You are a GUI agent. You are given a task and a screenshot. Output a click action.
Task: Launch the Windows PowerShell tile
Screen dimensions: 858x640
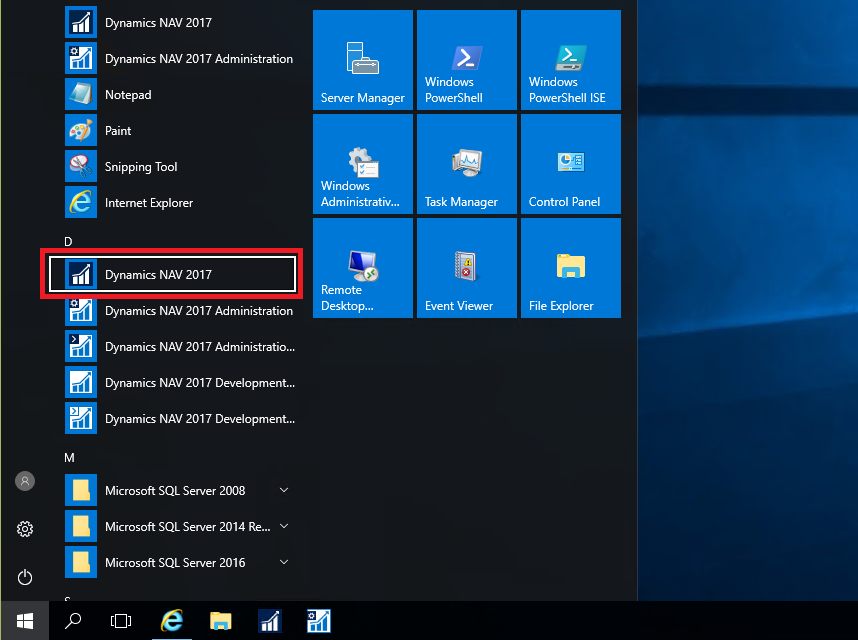467,60
